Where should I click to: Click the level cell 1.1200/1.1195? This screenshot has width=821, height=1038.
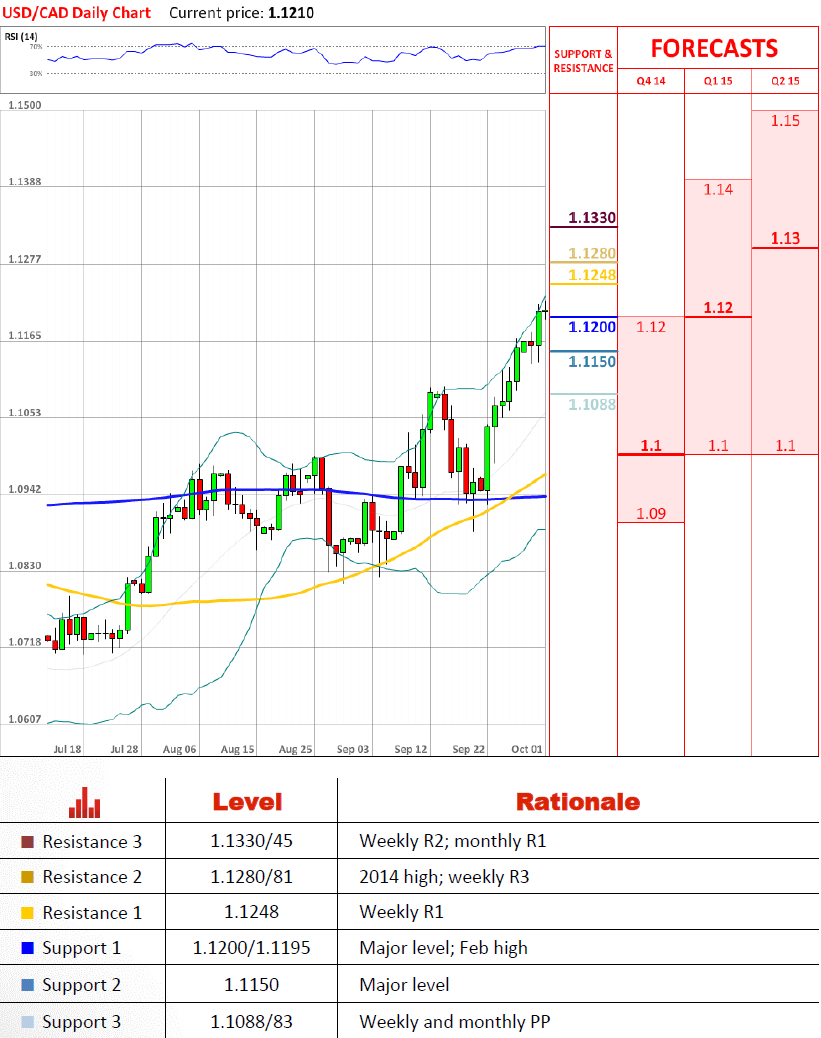[x=252, y=948]
